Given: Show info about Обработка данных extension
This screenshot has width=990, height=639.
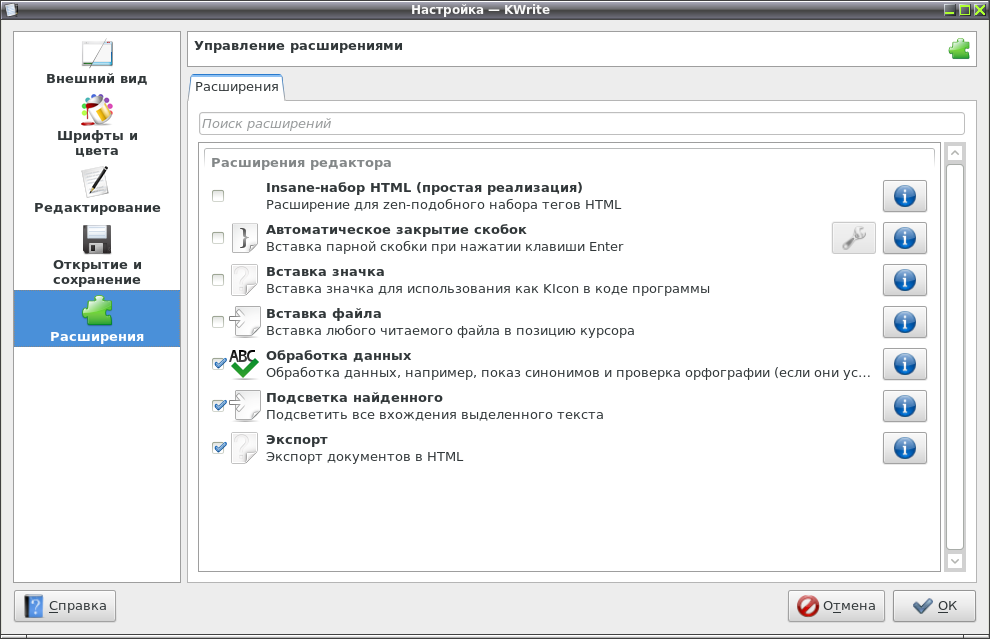Looking at the screenshot, I should pos(904,364).
